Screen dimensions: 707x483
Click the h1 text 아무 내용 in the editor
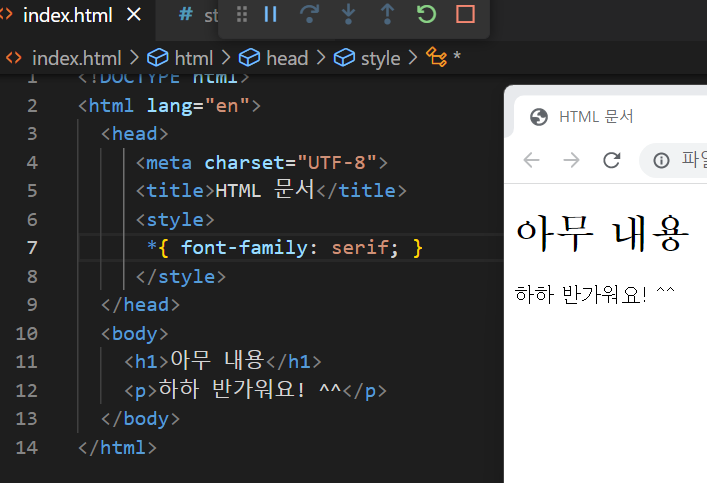pos(217,360)
